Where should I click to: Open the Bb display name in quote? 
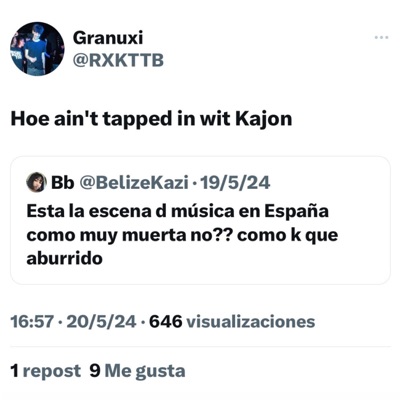tap(62, 182)
